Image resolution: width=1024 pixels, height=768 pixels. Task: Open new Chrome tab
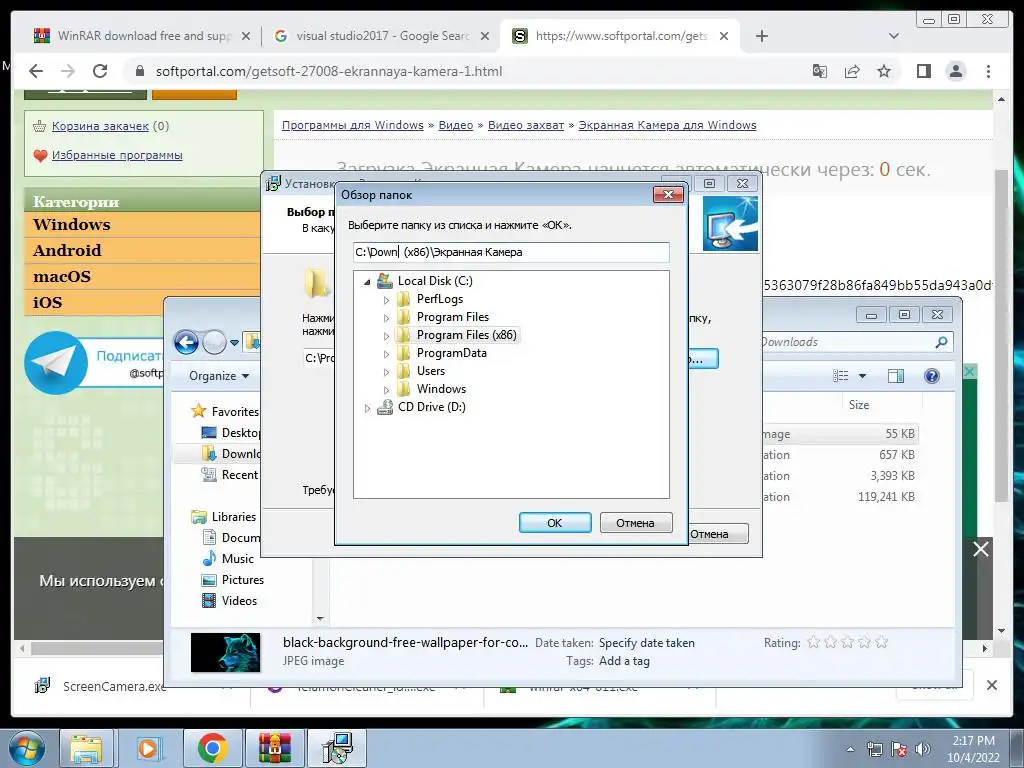click(761, 36)
